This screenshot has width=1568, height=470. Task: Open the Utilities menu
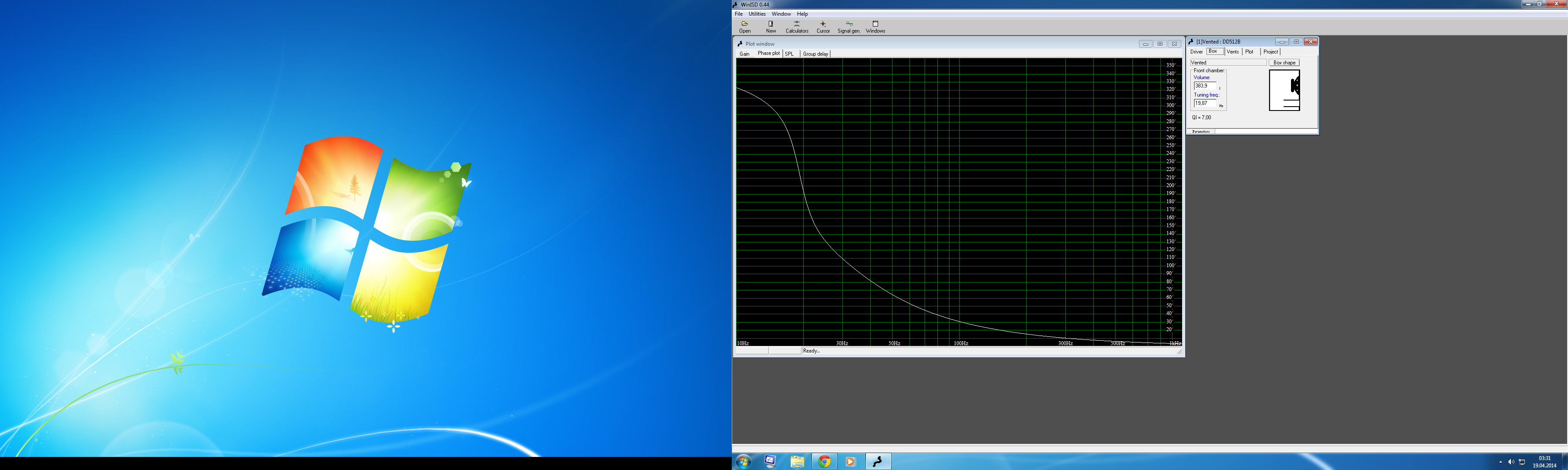(757, 14)
